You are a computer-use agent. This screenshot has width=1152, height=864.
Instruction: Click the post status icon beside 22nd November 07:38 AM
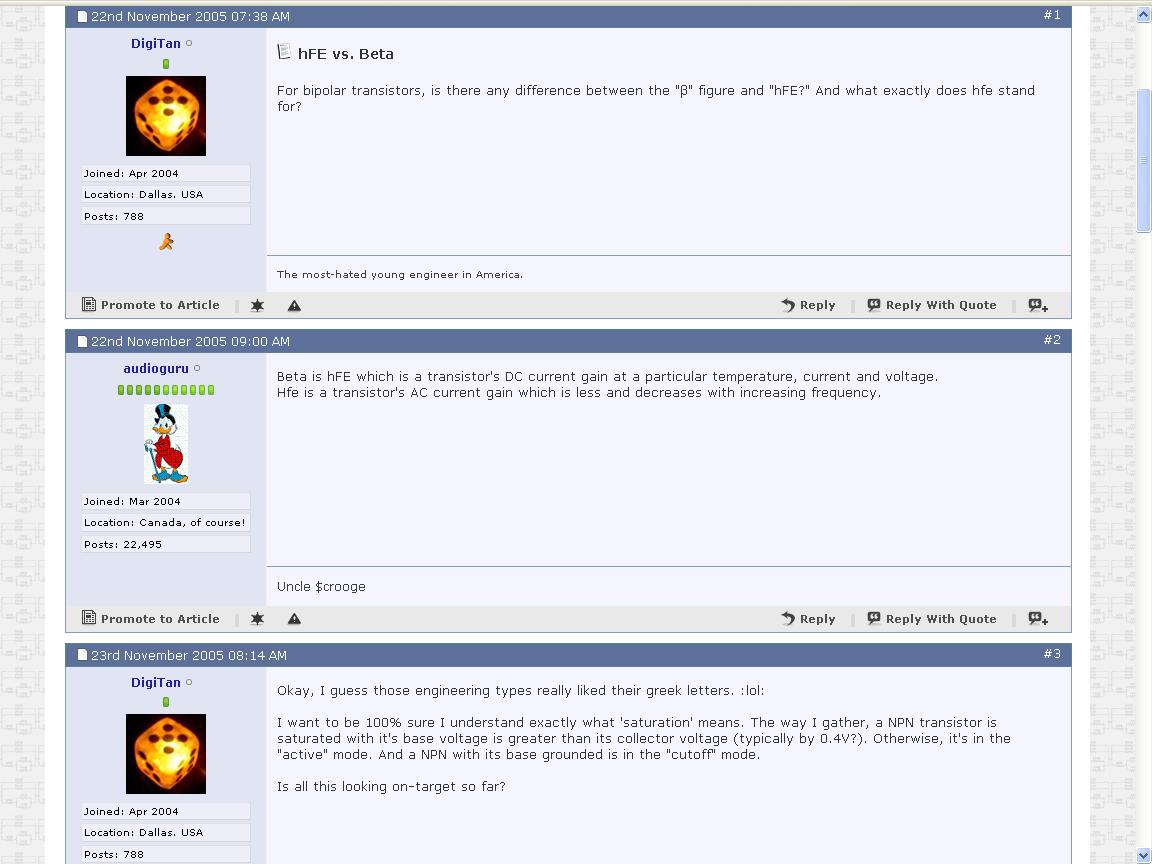click(82, 16)
